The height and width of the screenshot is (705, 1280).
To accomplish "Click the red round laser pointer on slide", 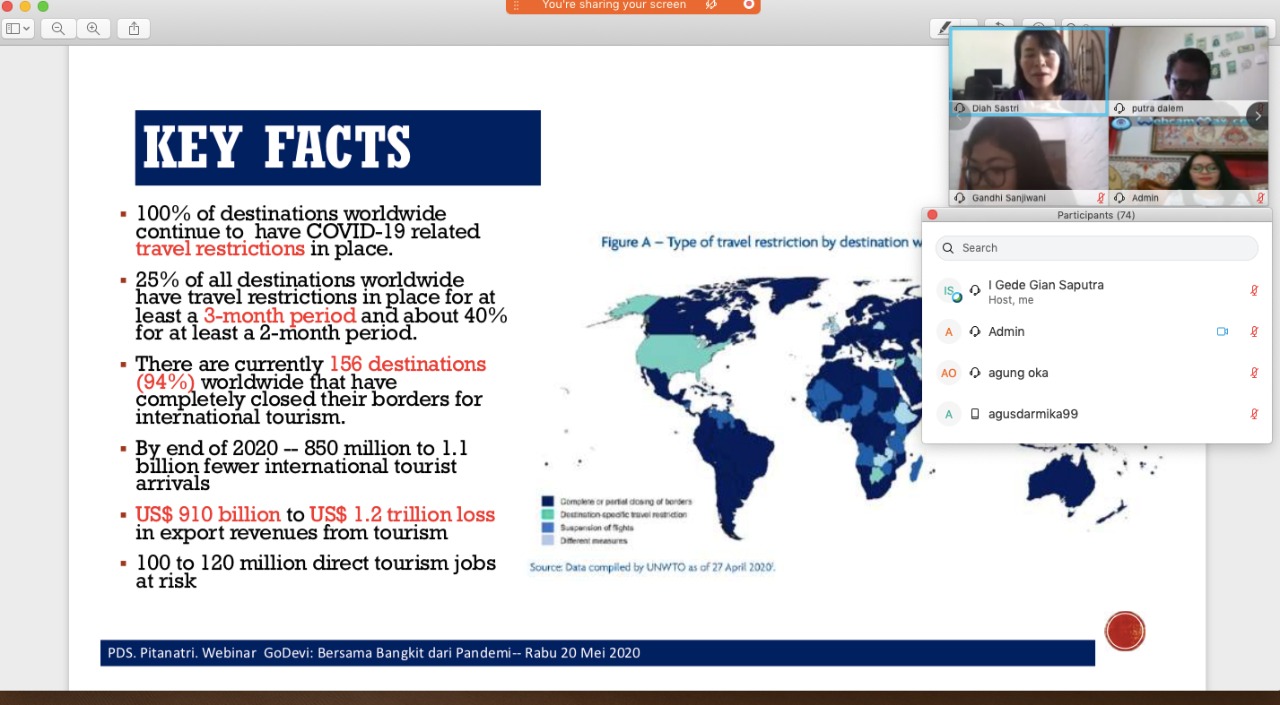I will [x=1125, y=631].
